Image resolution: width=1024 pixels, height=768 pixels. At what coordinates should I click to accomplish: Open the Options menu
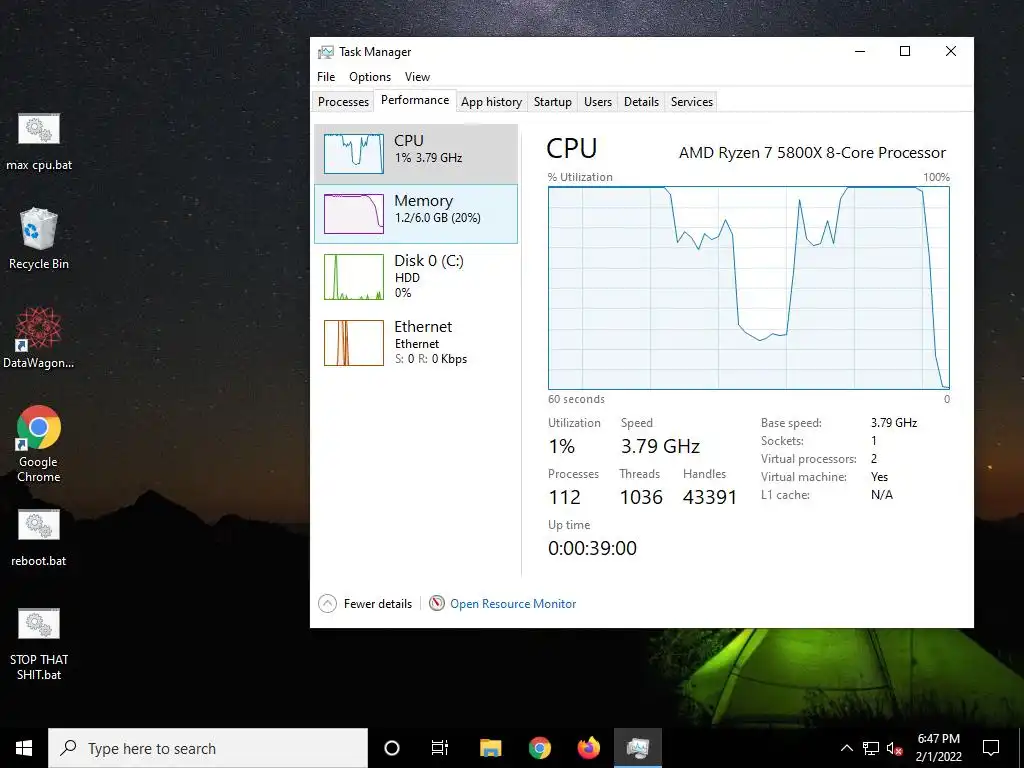[x=370, y=77]
